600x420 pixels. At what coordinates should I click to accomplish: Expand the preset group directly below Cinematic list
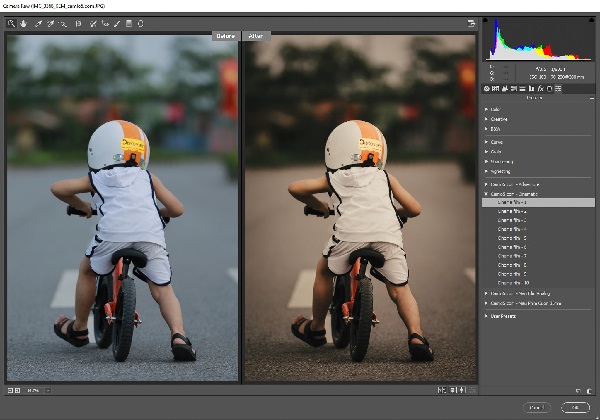pyautogui.click(x=486, y=293)
